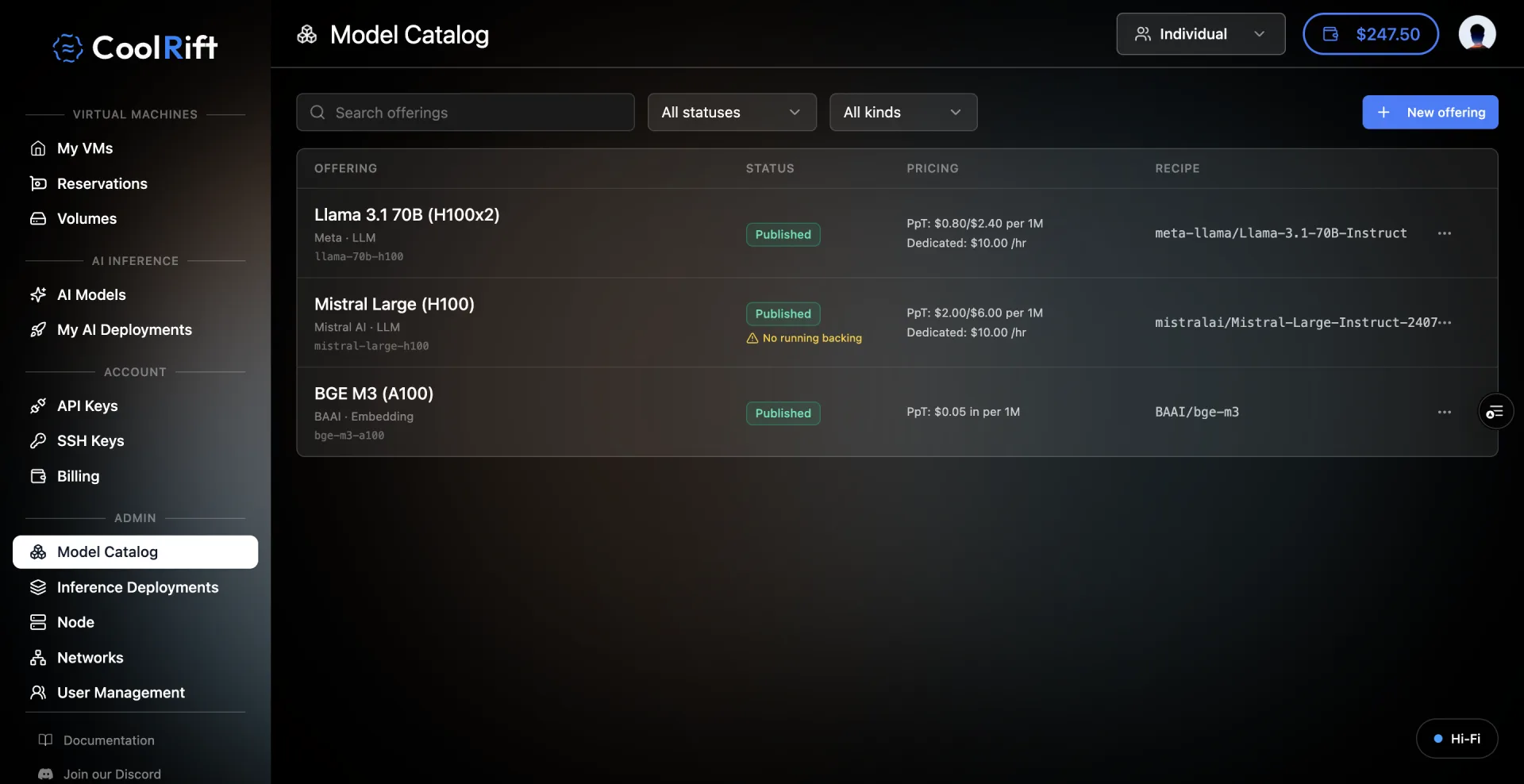1524x784 pixels.
Task: Click the bge-m3-a100 slug text
Action: 348,436
